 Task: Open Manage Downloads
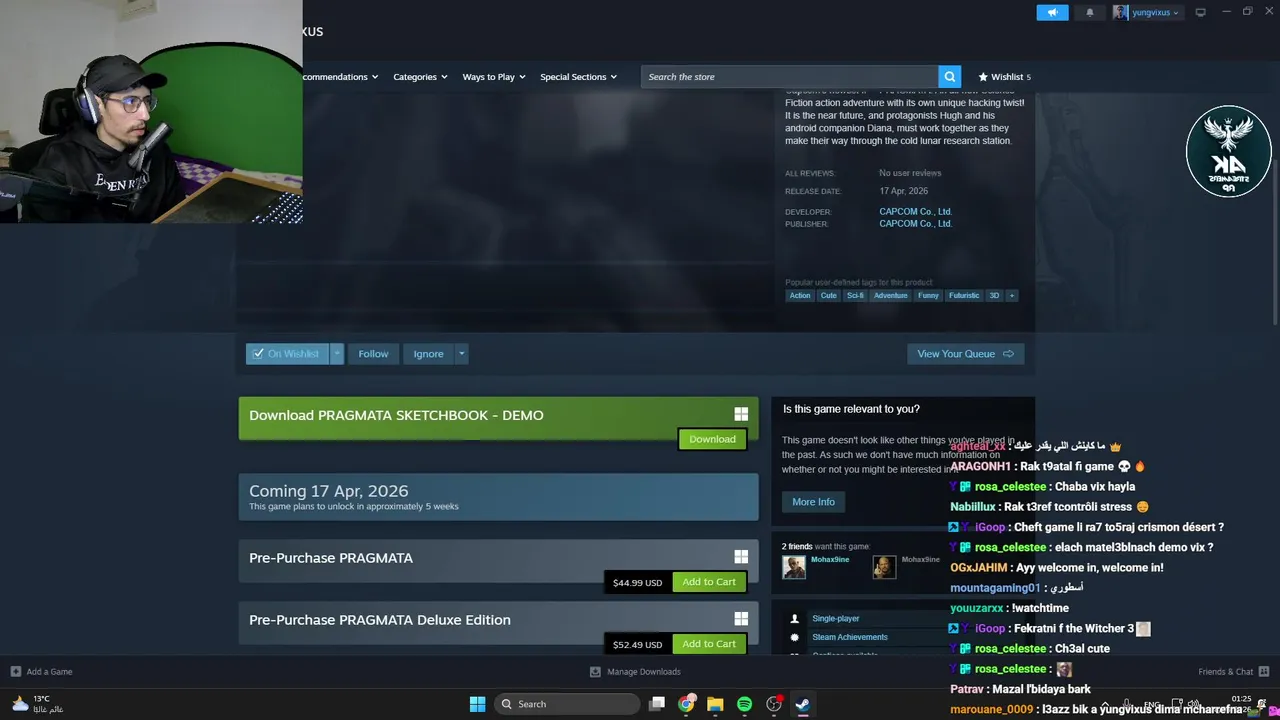635,672
